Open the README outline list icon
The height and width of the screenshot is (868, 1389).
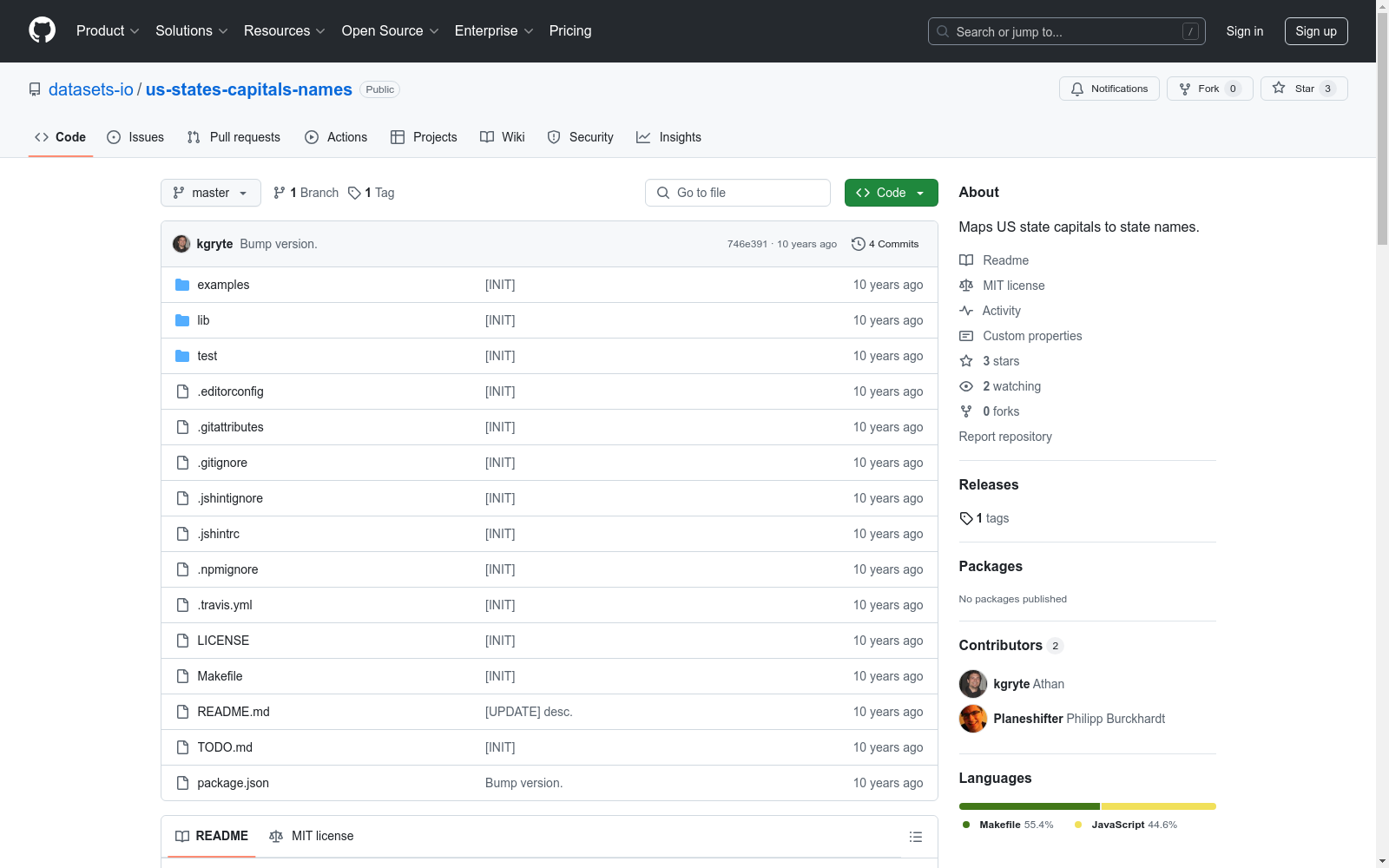tap(915, 837)
